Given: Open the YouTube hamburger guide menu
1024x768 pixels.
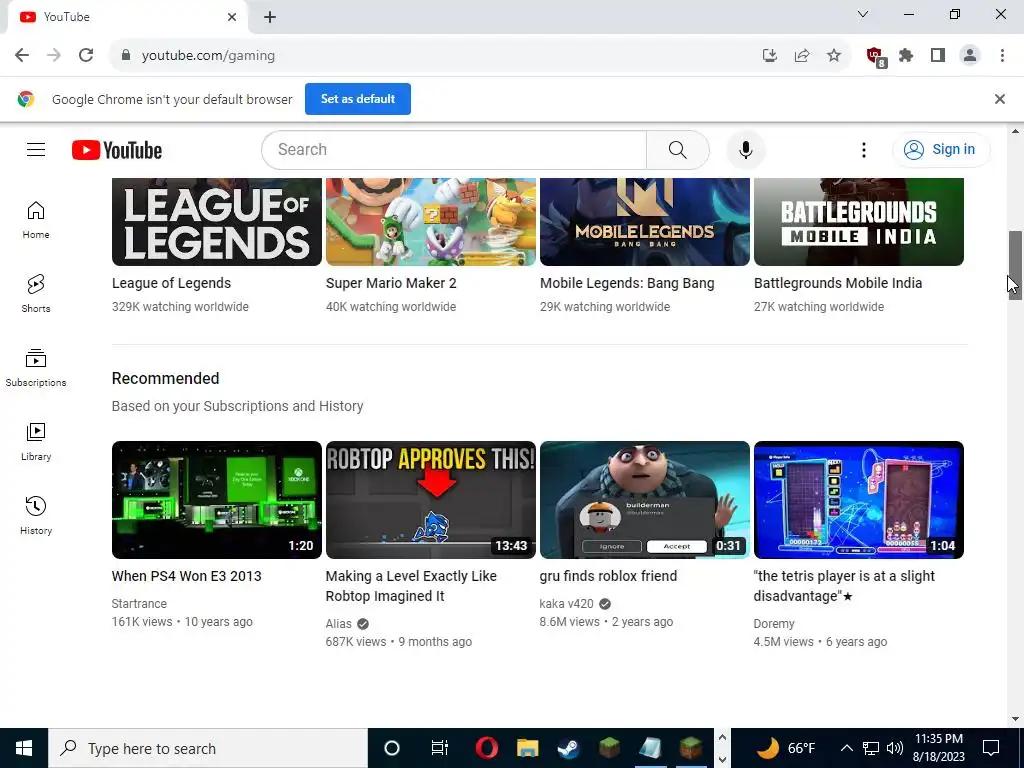Looking at the screenshot, I should click(36, 150).
